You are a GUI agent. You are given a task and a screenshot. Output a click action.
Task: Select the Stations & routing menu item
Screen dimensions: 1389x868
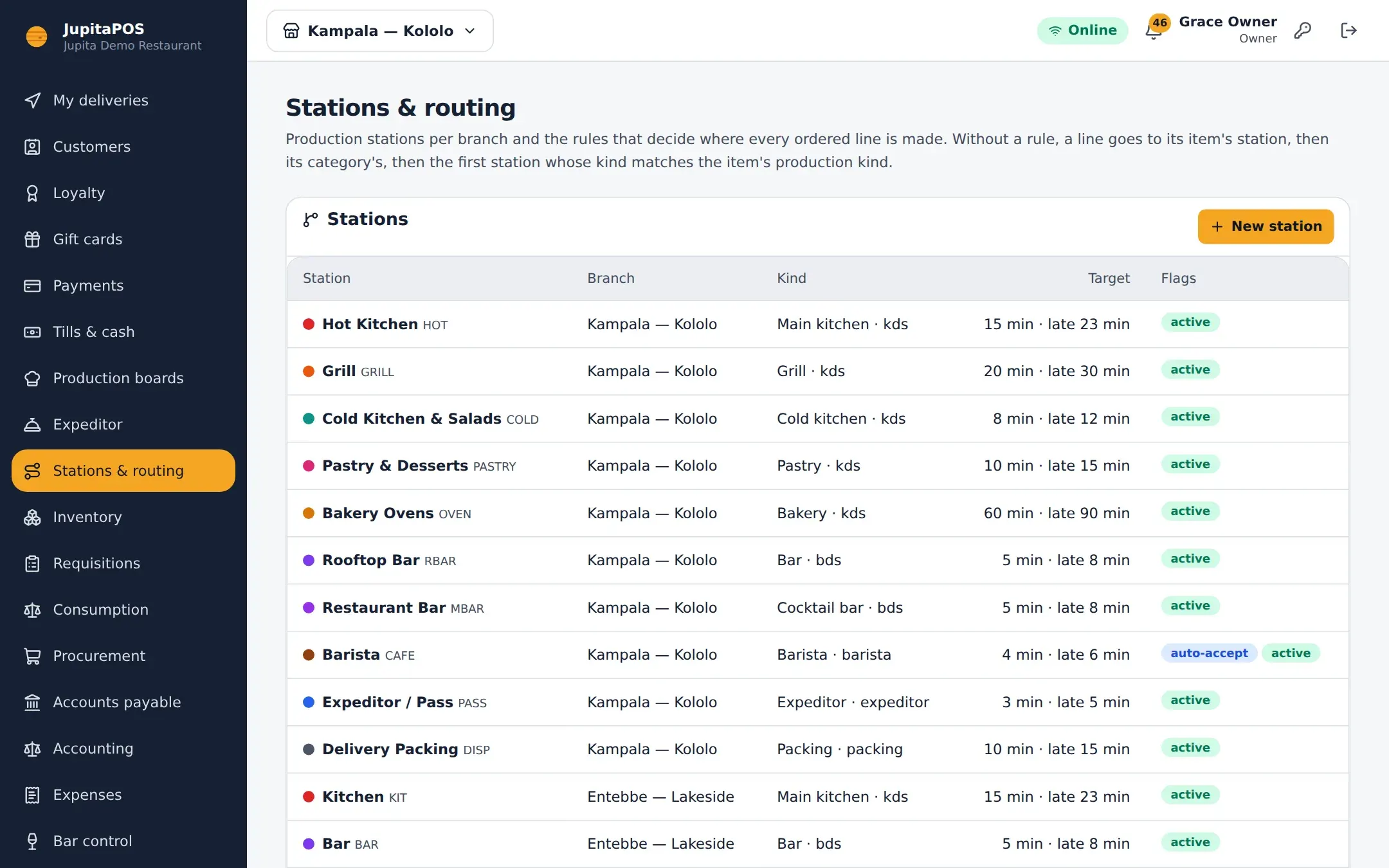123,471
